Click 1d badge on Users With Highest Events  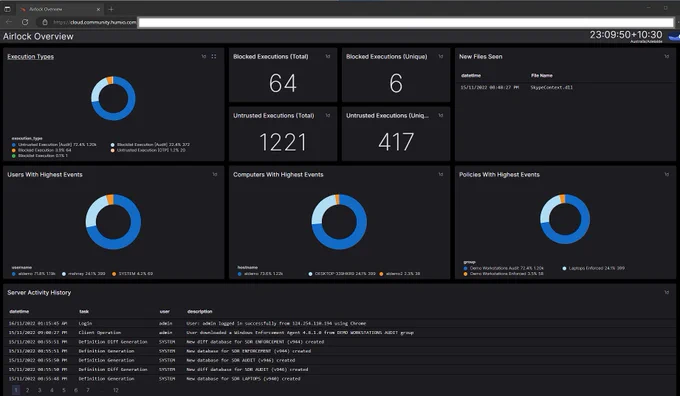tap(215, 174)
